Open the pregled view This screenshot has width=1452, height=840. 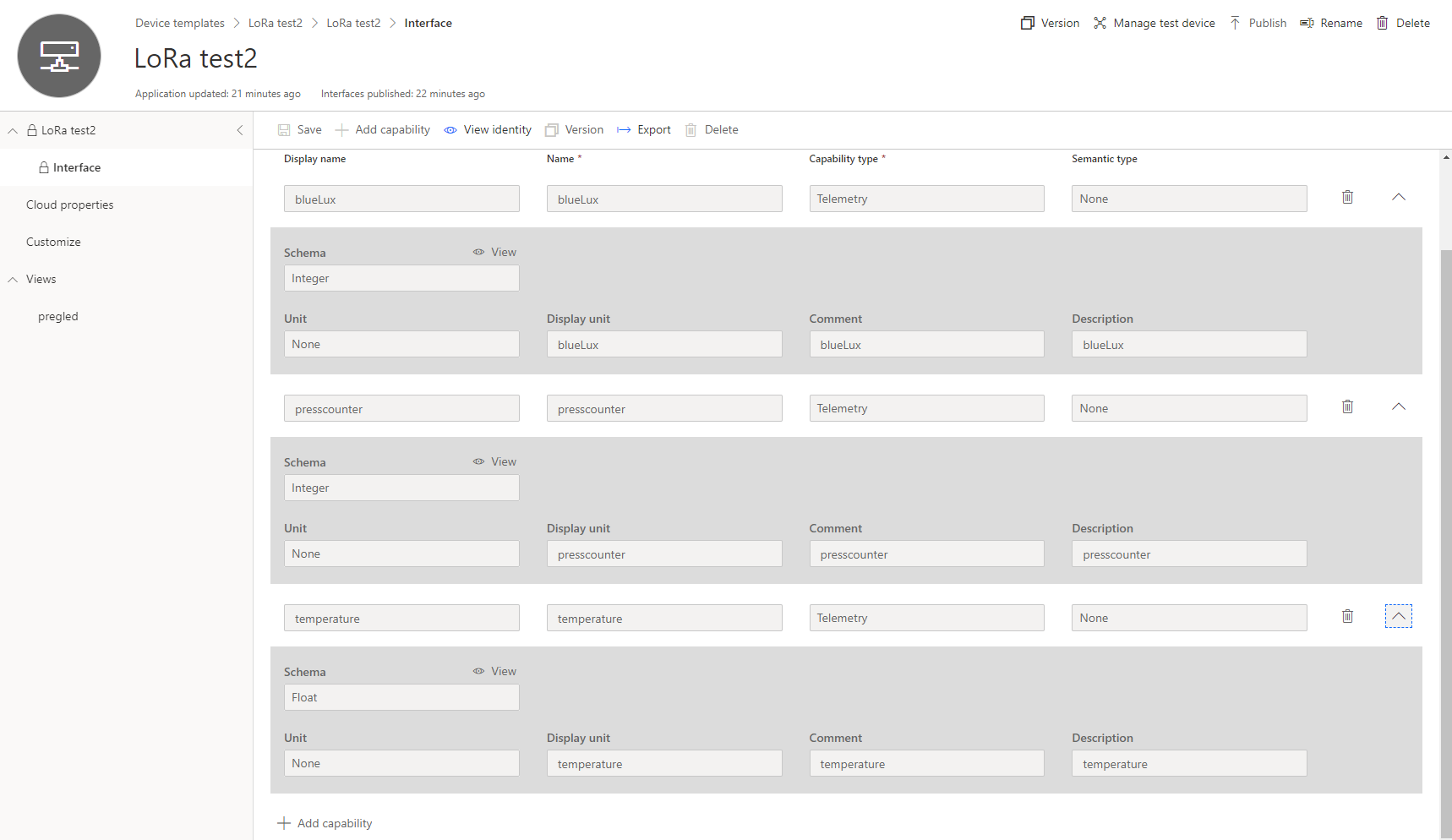(x=57, y=316)
